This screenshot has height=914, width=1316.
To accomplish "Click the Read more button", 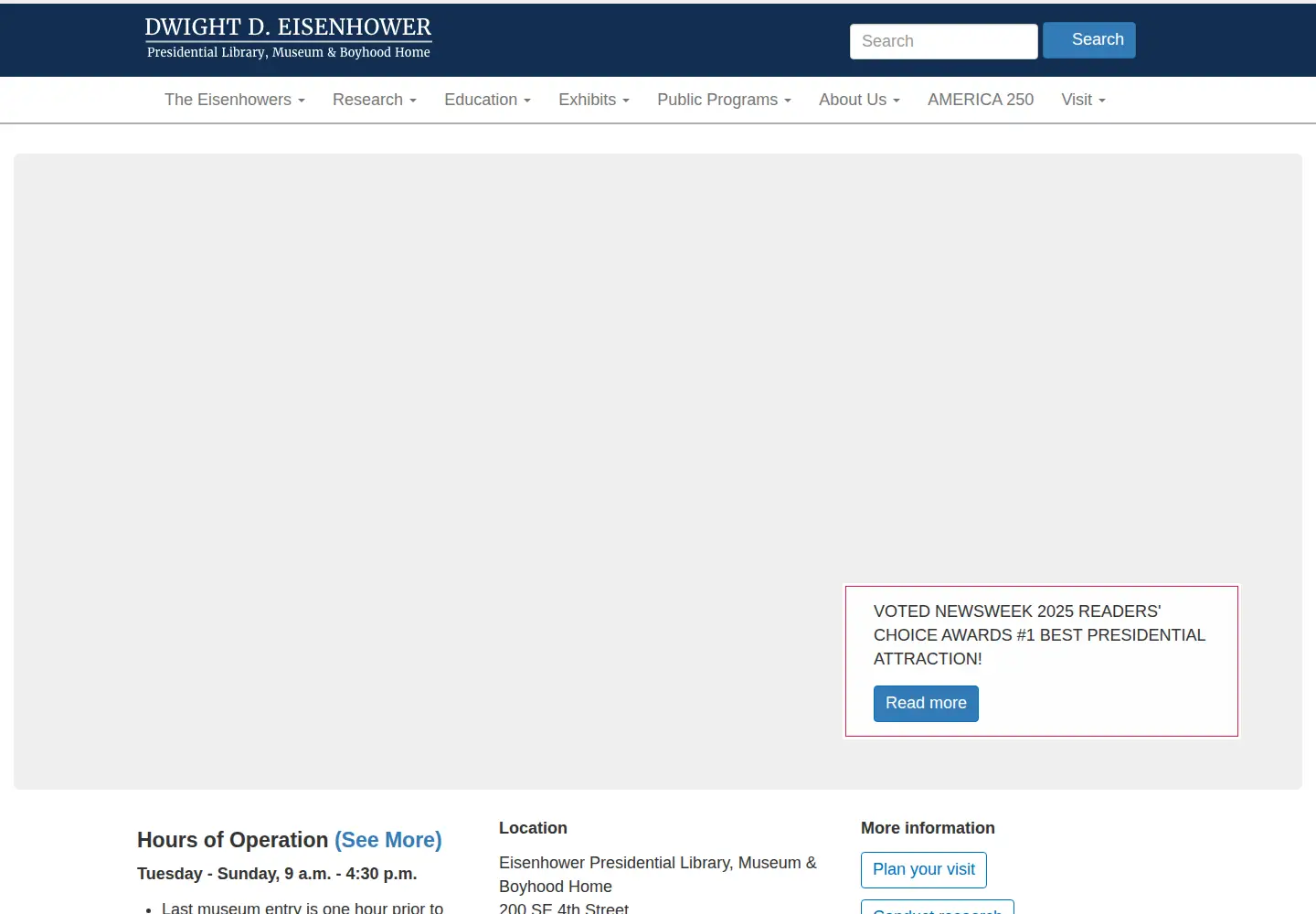I will coord(926,703).
